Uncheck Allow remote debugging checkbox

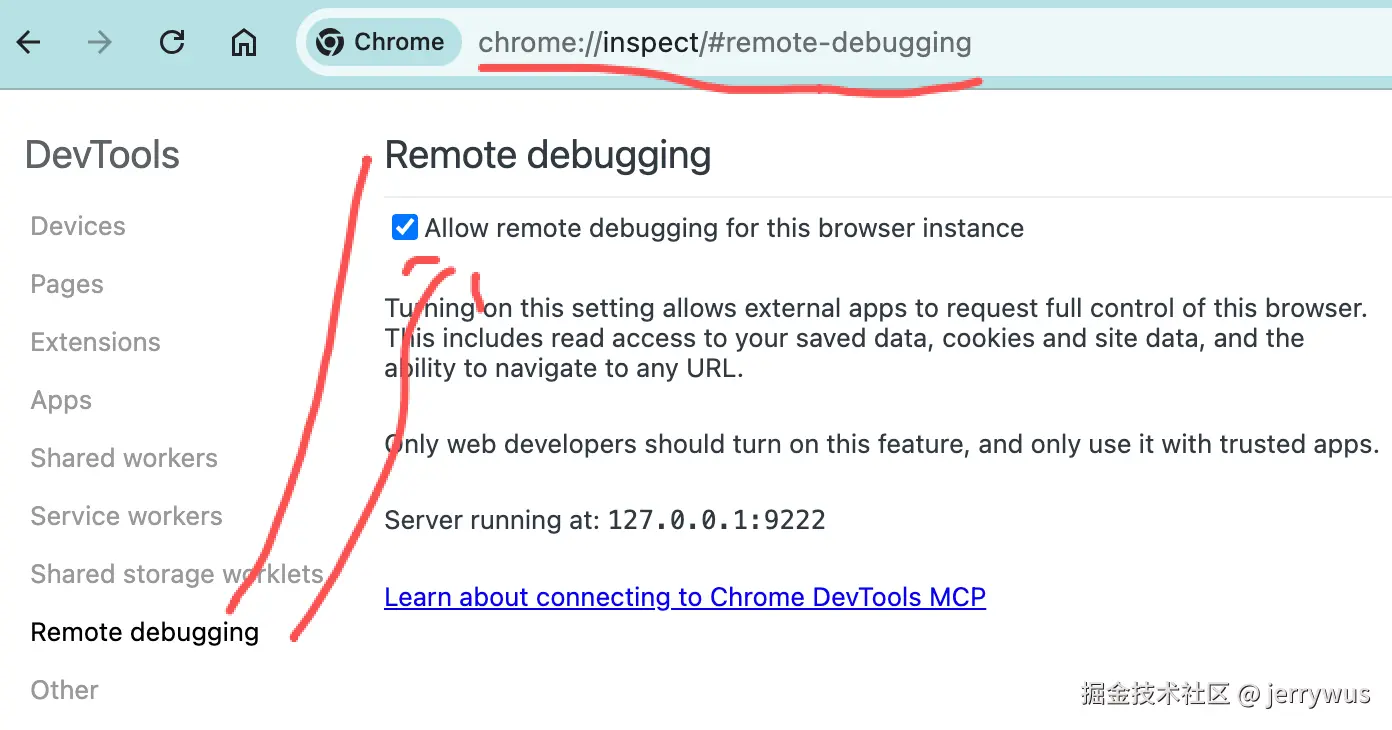click(x=404, y=228)
